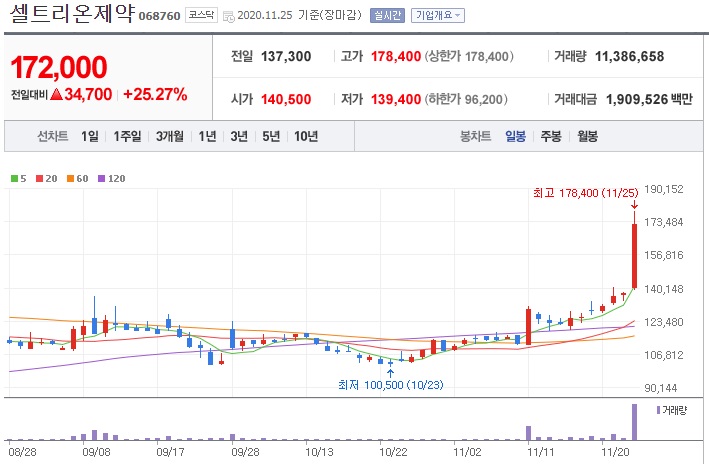Image resolution: width=709 pixels, height=464 pixels.
Task: Click the 거래대금 value 1,909,526 백만
Action: point(649,99)
